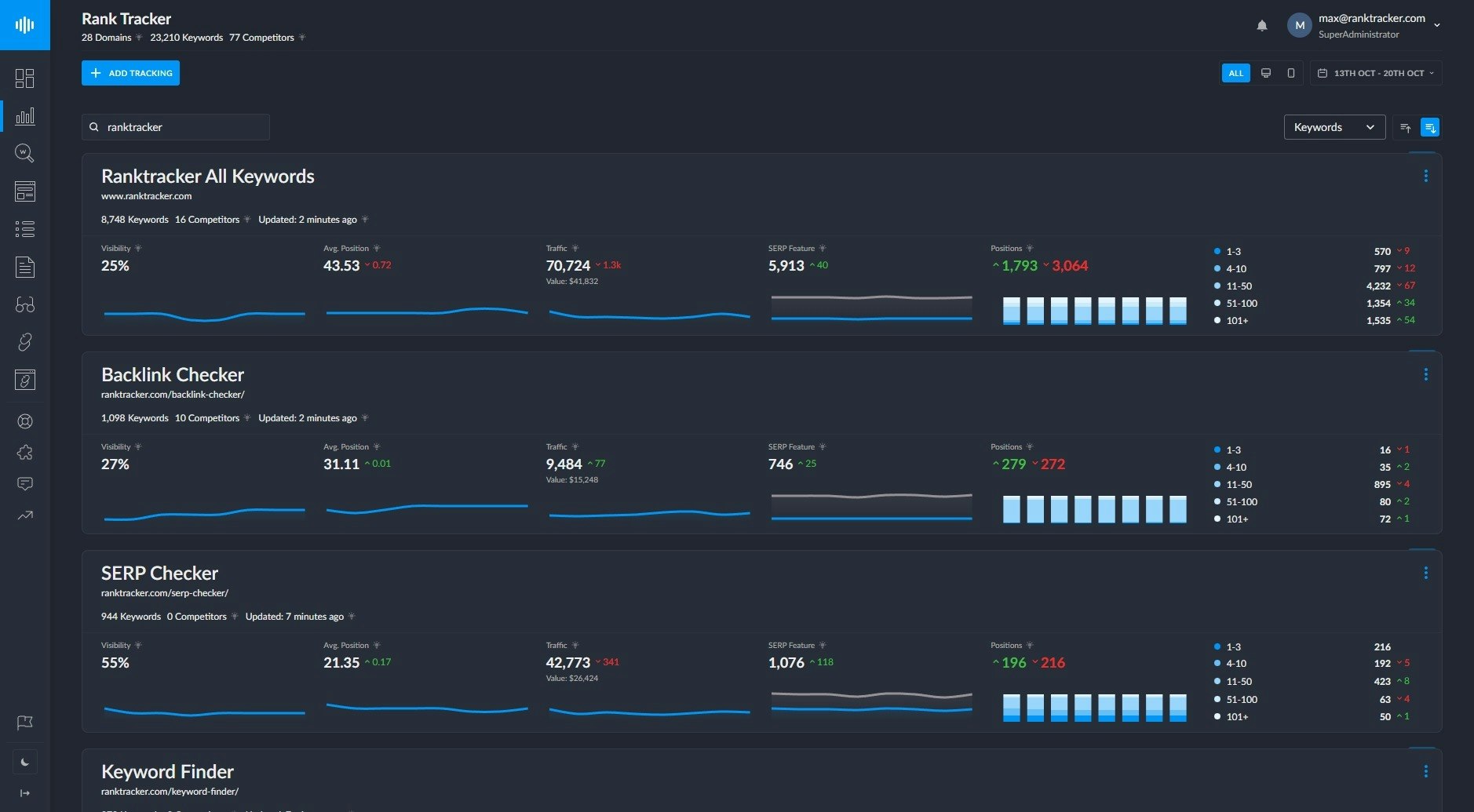This screenshot has height=812, width=1474.
Task: Open the document audit sidebar icon
Action: tap(25, 267)
